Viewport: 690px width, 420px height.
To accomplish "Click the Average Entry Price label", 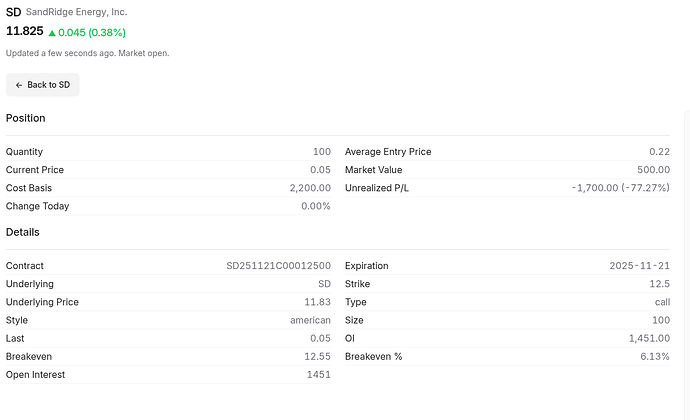I will point(388,152).
